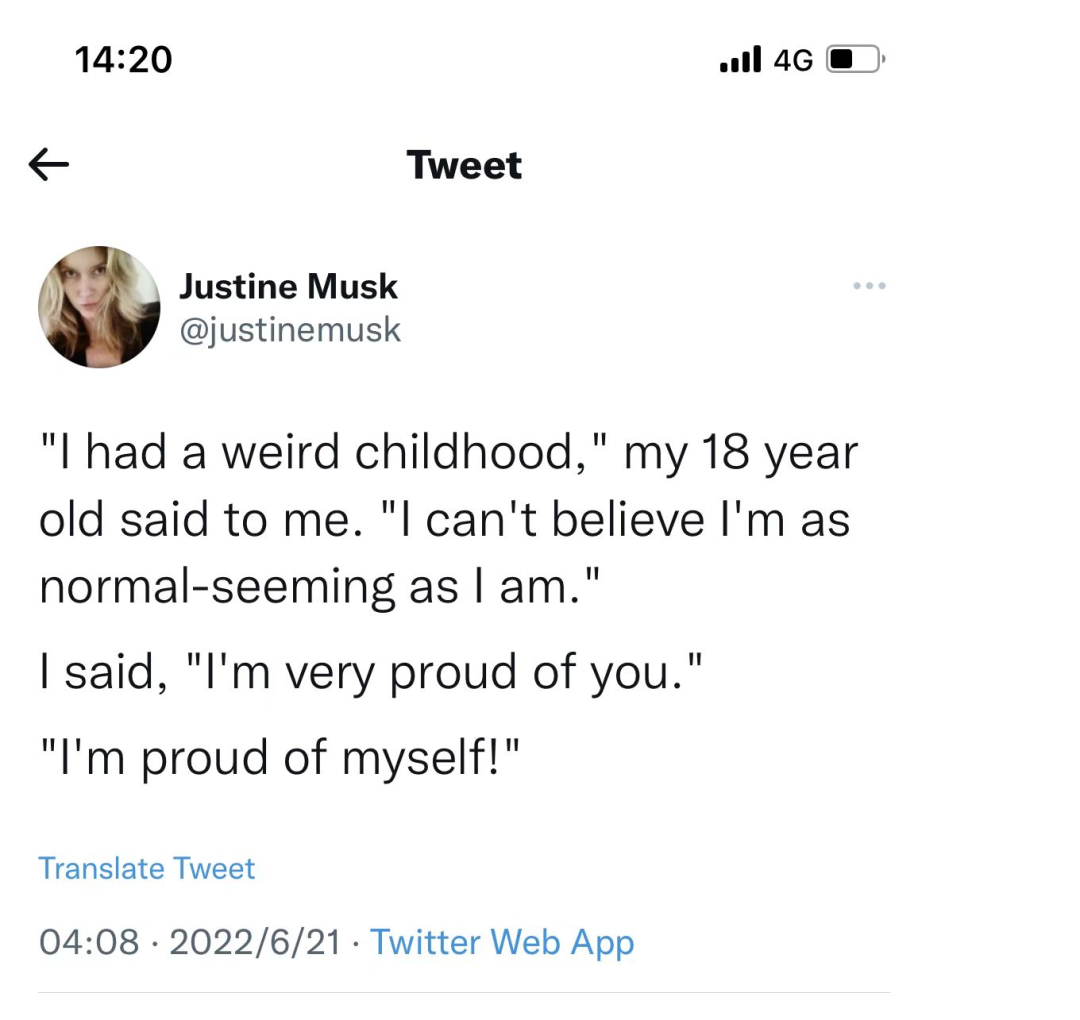Viewport: 1080px width, 1020px height.
Task: Open the three-dot more options menu
Action: [869, 287]
